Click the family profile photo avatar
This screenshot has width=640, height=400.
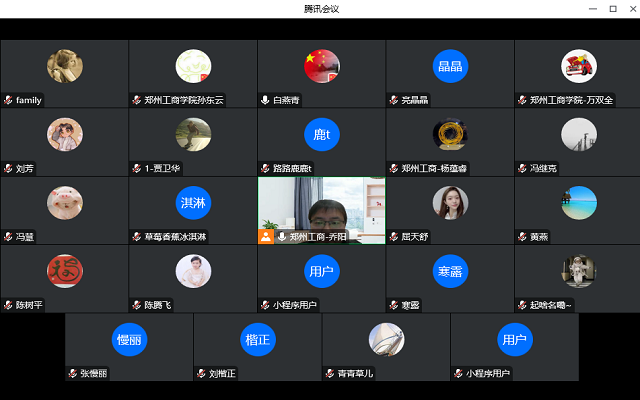(64, 66)
